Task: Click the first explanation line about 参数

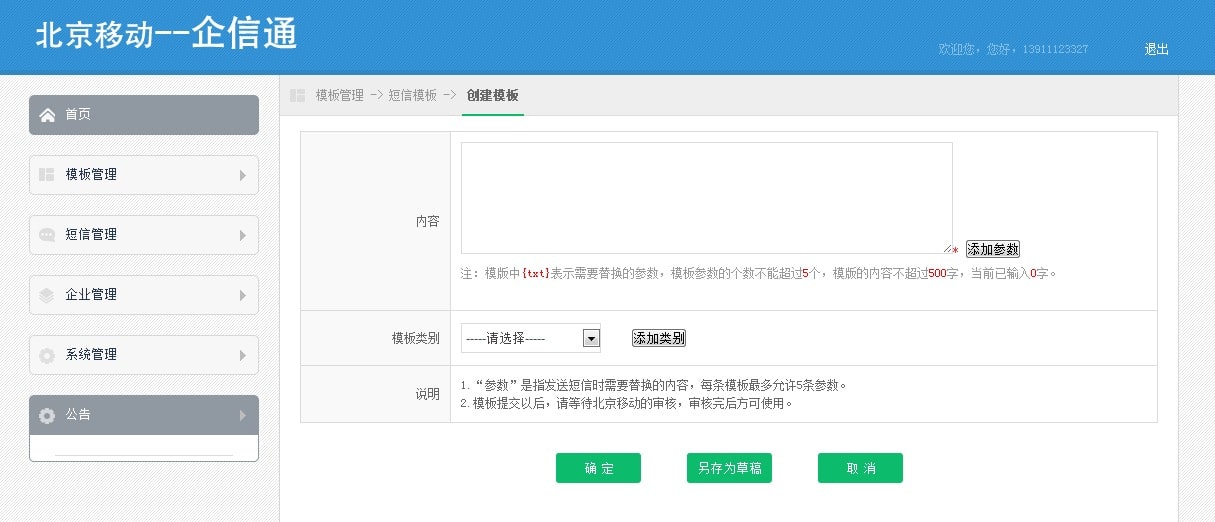Action: pyautogui.click(x=654, y=385)
